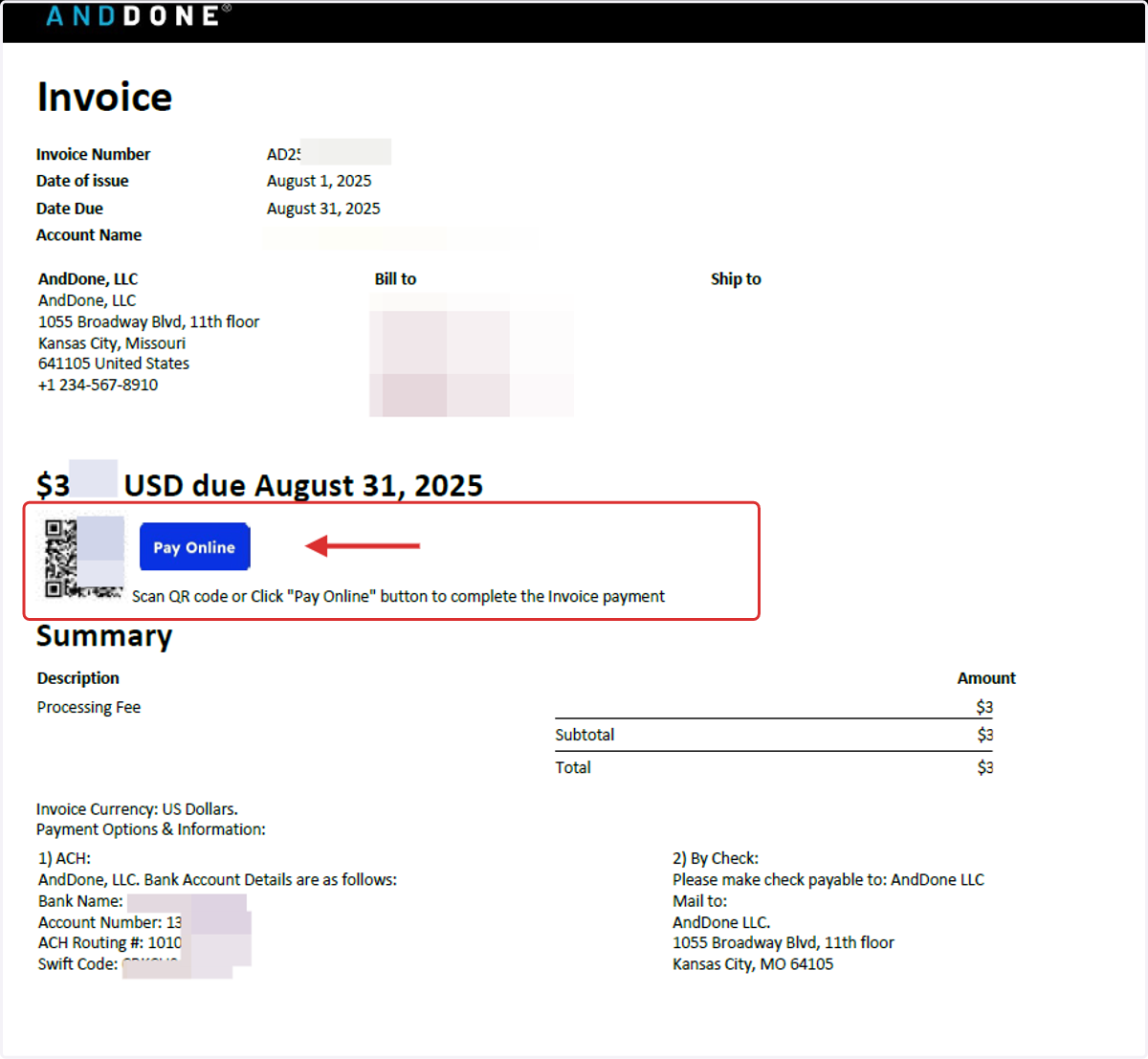Click 'Payment Options & Information:' text
This screenshot has width=1148, height=1059.
(x=151, y=829)
